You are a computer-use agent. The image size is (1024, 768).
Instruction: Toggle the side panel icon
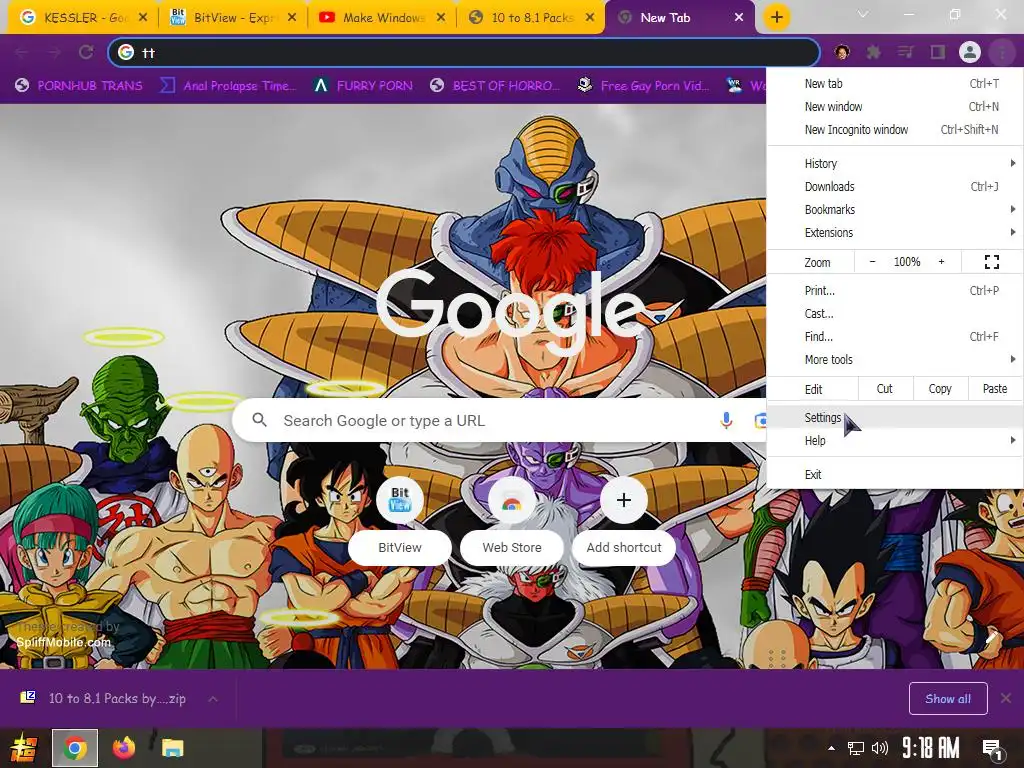click(938, 52)
